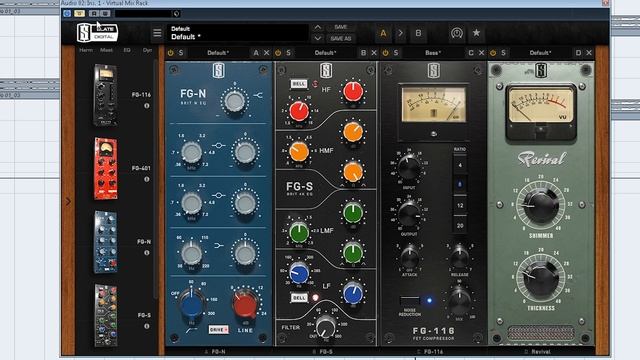Open info for FG-S in browser
This screenshot has width=640, height=360.
click(x=147, y=326)
